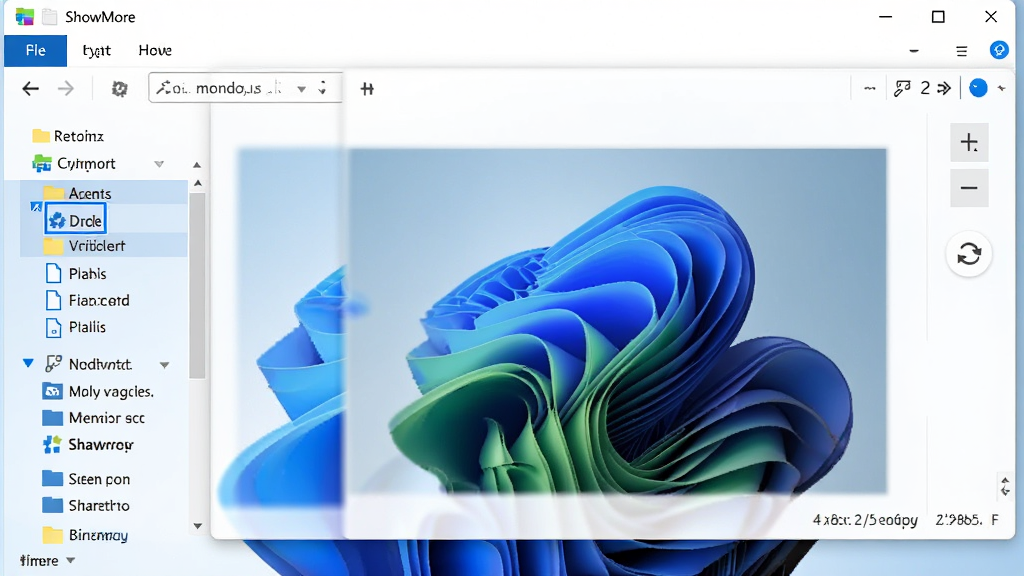Click the document icon beside ShowMore title
Image resolution: width=1024 pixels, height=576 pixels.
[x=50, y=17]
